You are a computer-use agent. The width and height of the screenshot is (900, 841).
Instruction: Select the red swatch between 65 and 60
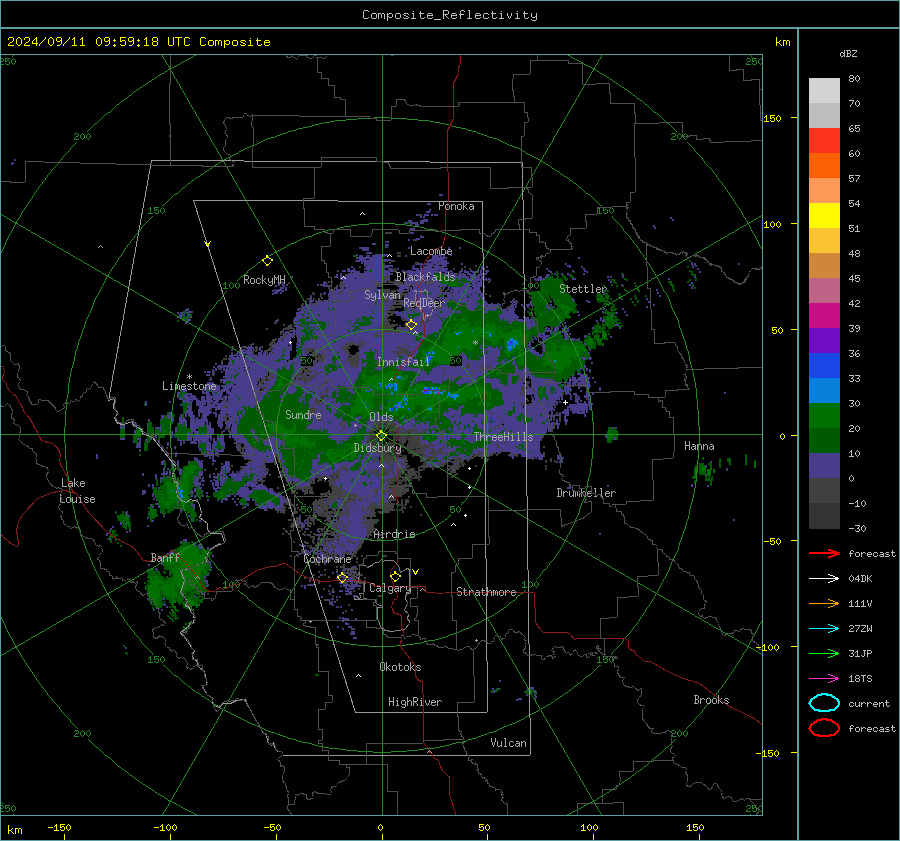[824, 140]
